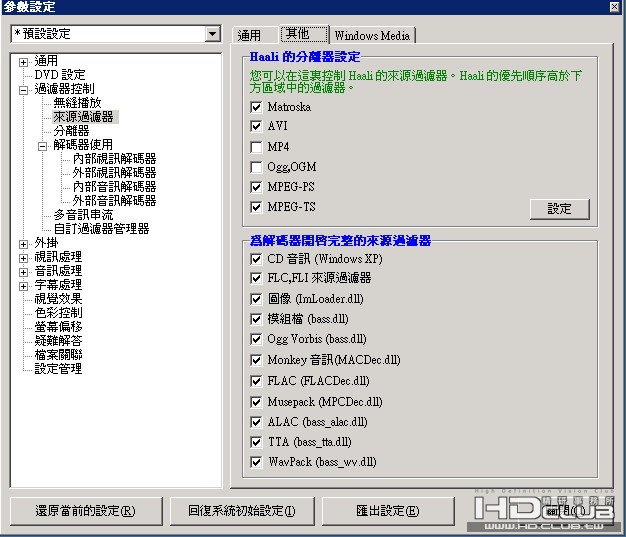Image resolution: width=626 pixels, height=537 pixels.
Task: Select 視覺效果 in the tree
Action: (58, 299)
